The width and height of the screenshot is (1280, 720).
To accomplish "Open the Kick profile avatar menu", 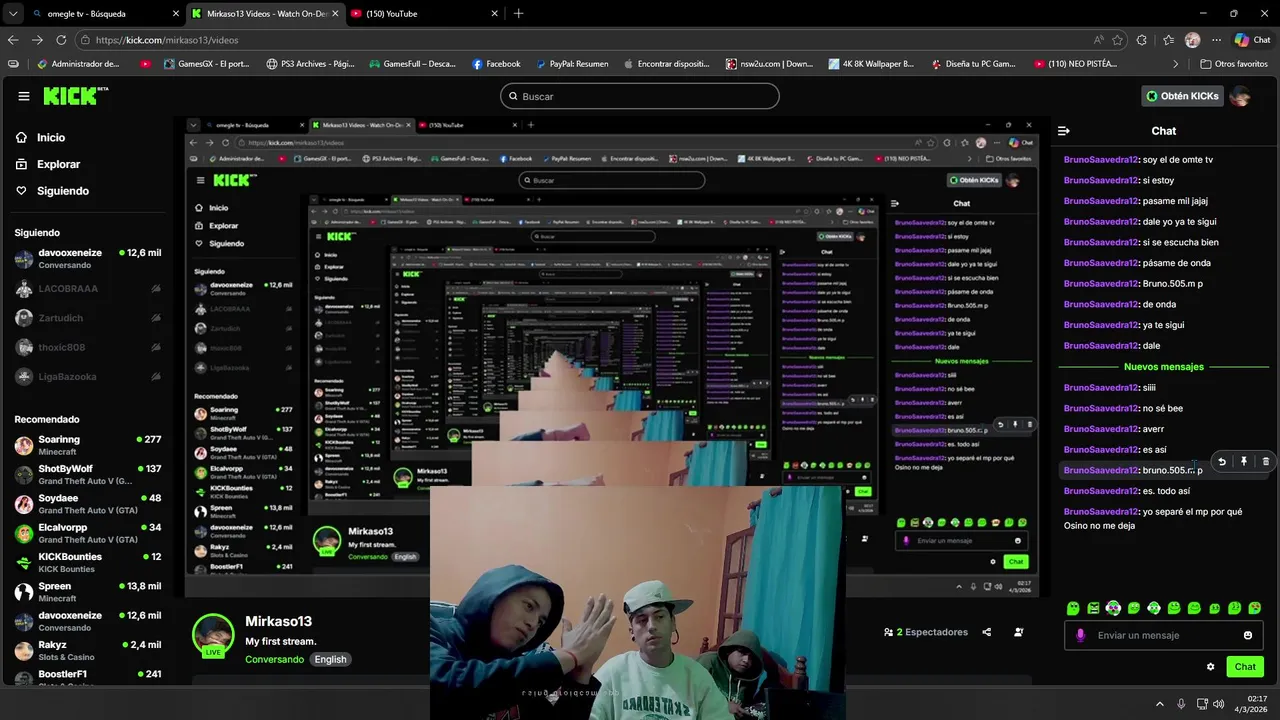I will tap(1240, 96).
